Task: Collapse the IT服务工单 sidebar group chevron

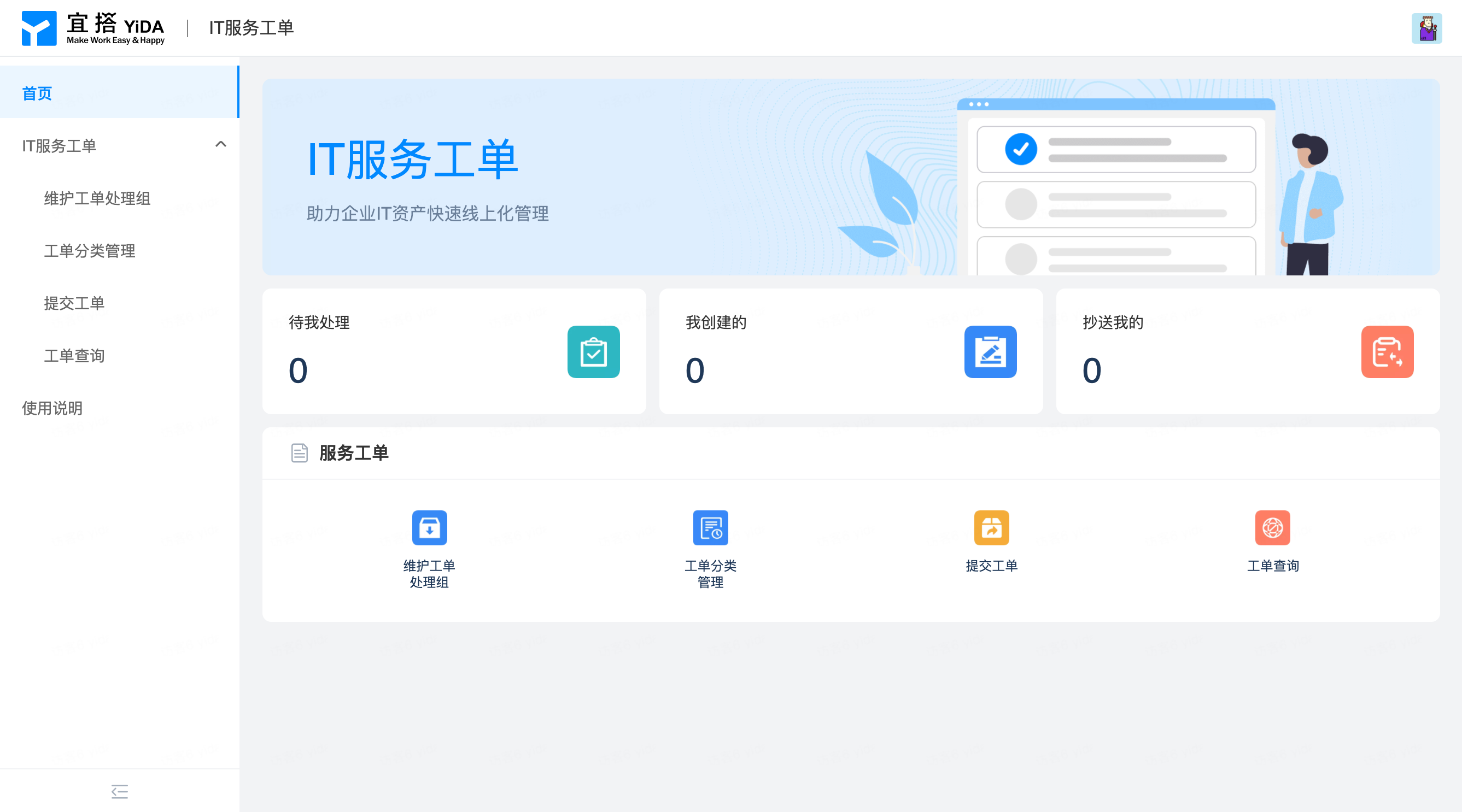Action: click(x=221, y=145)
